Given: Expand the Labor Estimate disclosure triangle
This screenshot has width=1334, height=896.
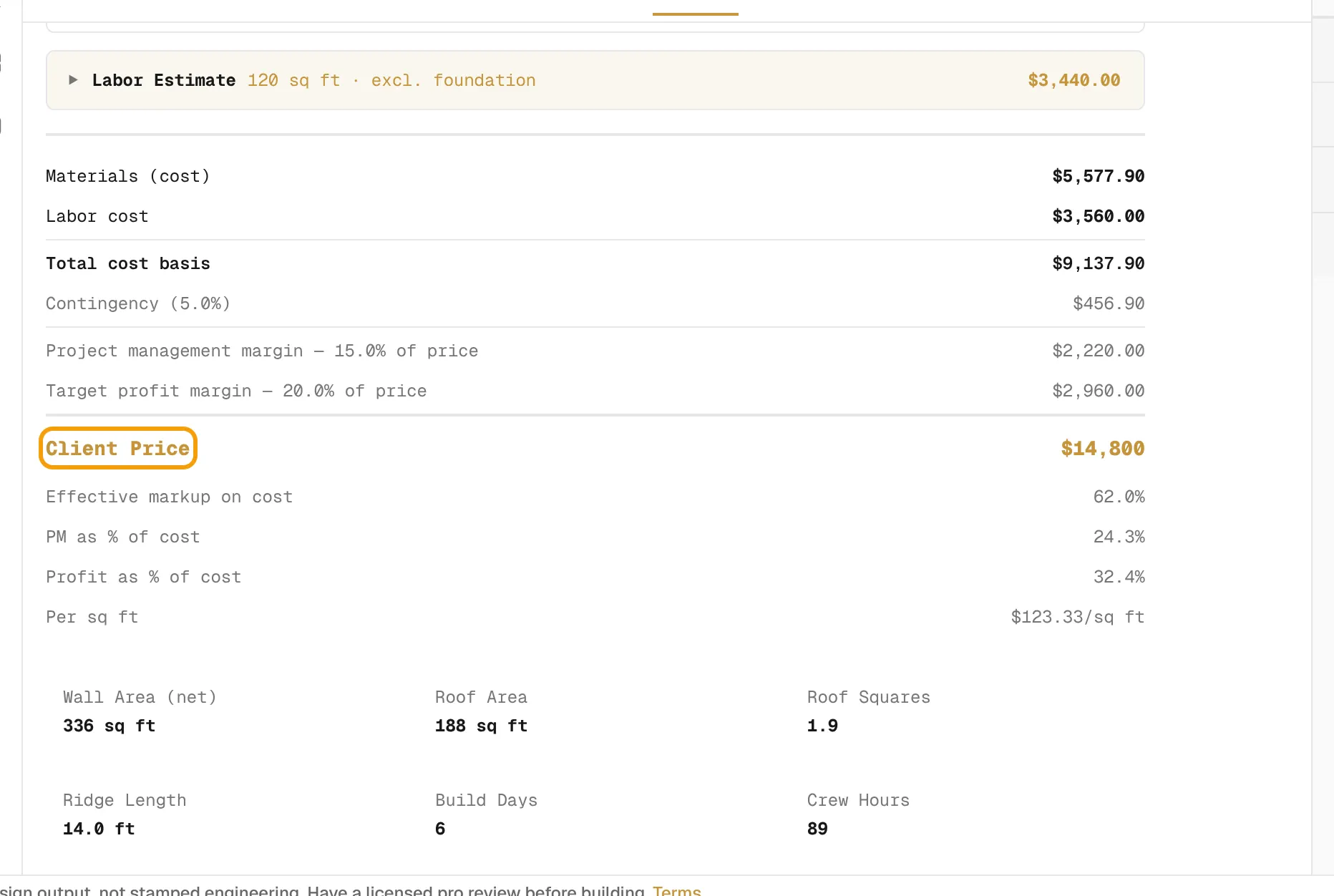Looking at the screenshot, I should pyautogui.click(x=72, y=80).
